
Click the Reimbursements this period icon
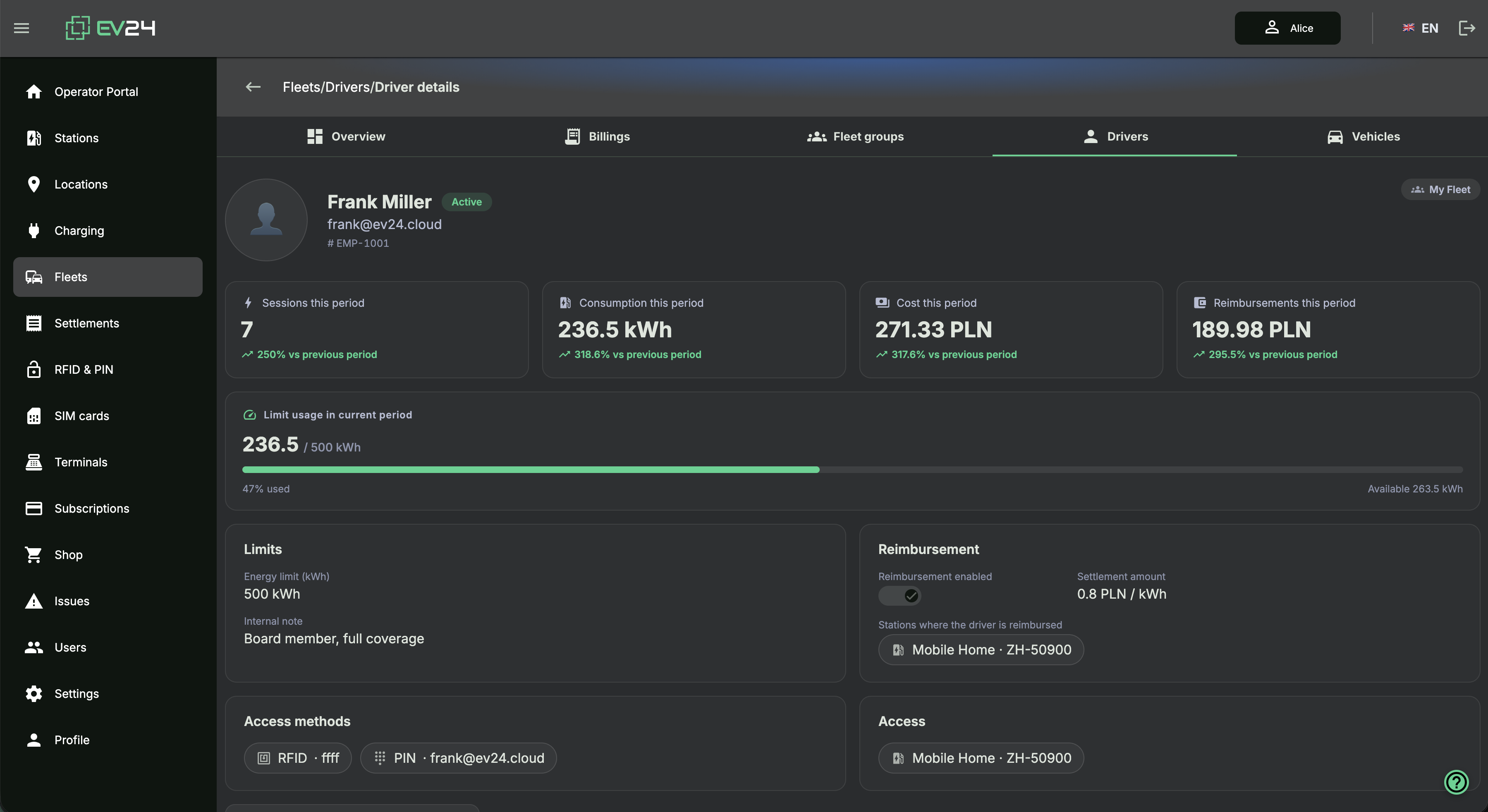[x=1200, y=303]
